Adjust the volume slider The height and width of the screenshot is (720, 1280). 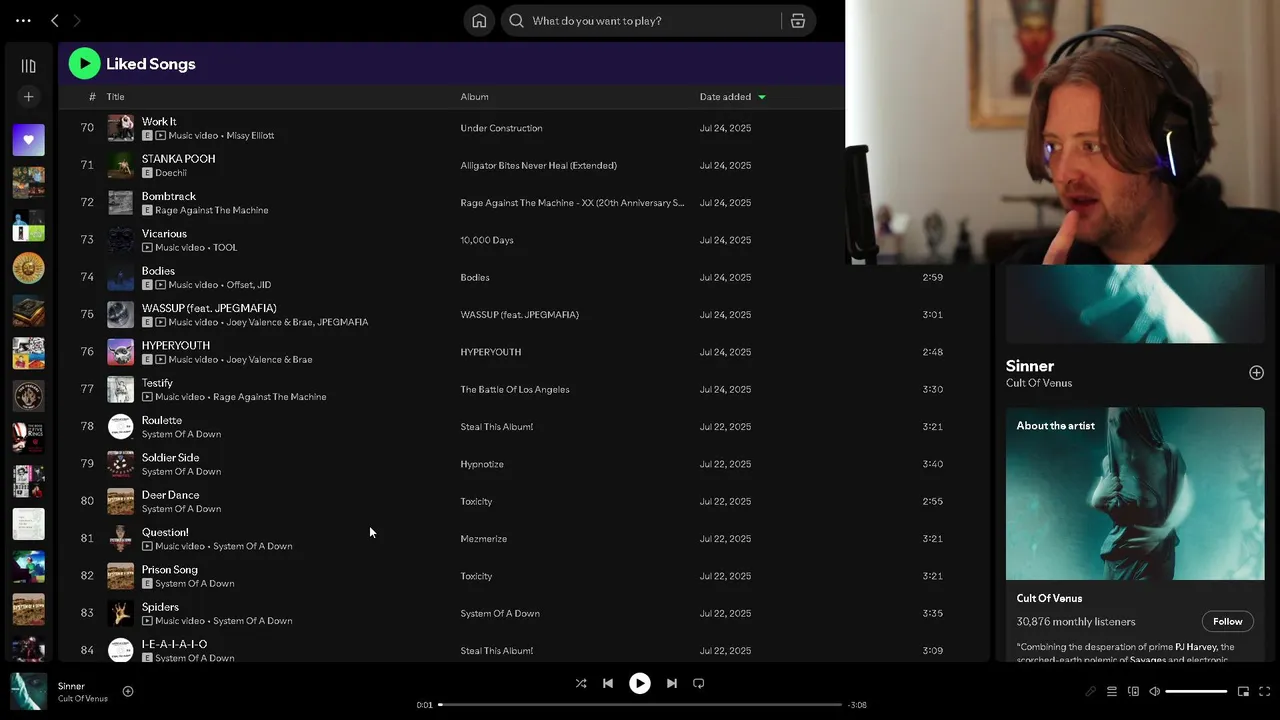coord(1196,691)
